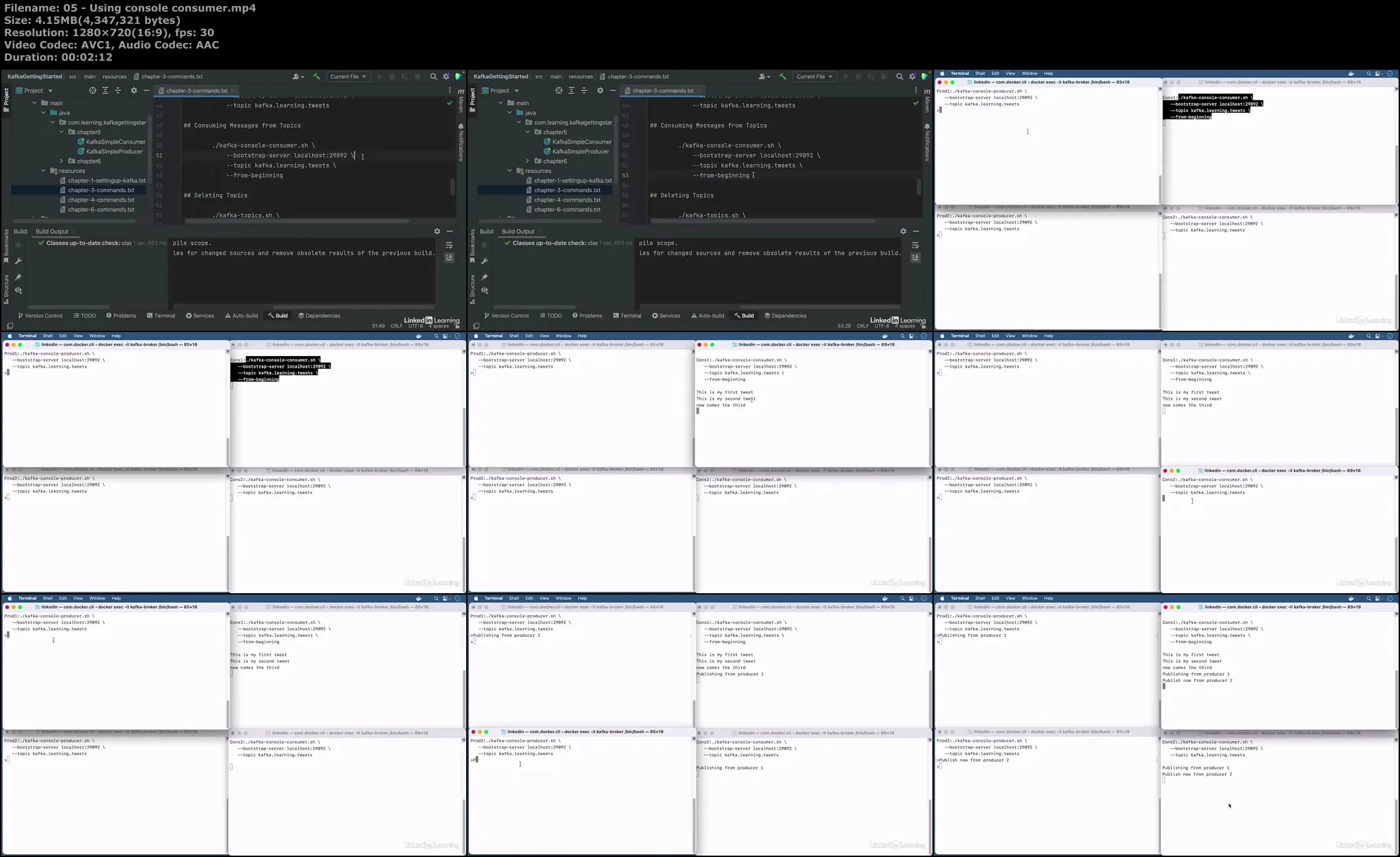Click Version Control button in top-left frame
The height and width of the screenshot is (857, 1400).
40,316
